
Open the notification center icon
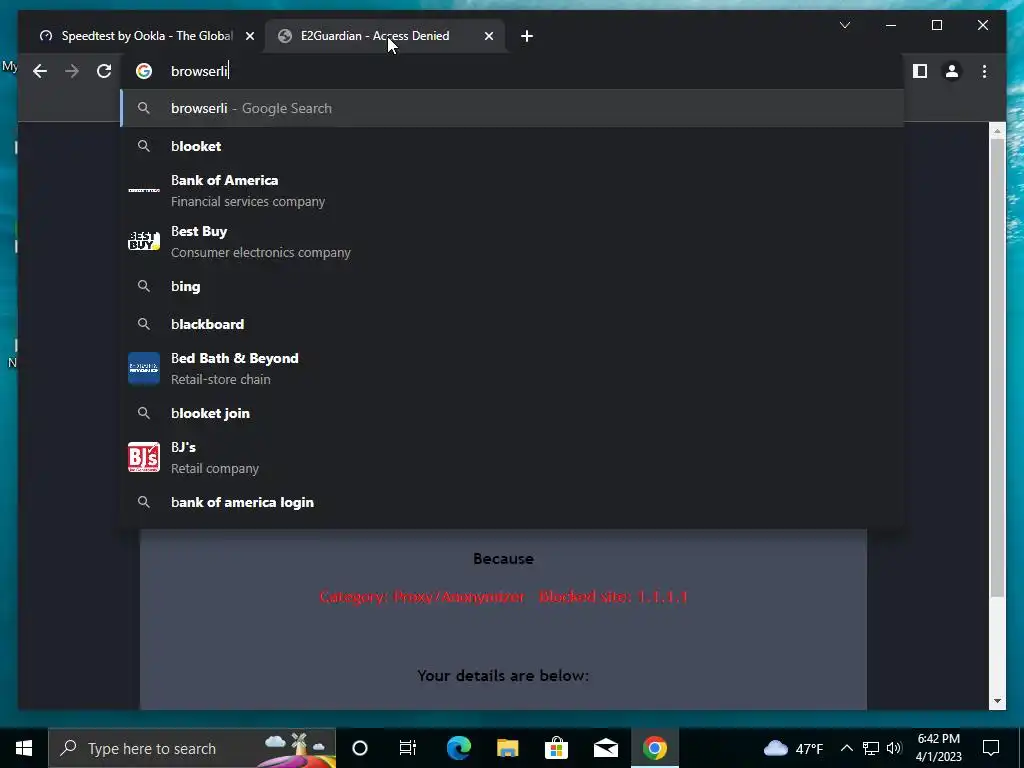tap(991, 748)
